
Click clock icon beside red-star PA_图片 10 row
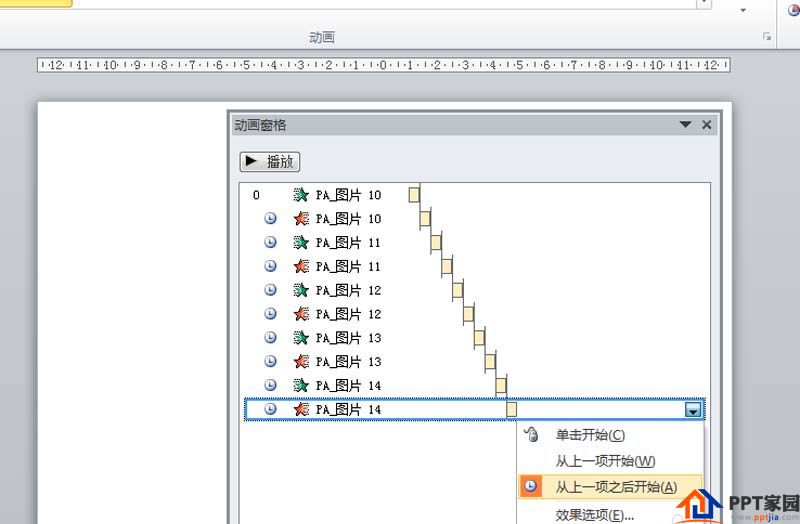(270, 218)
